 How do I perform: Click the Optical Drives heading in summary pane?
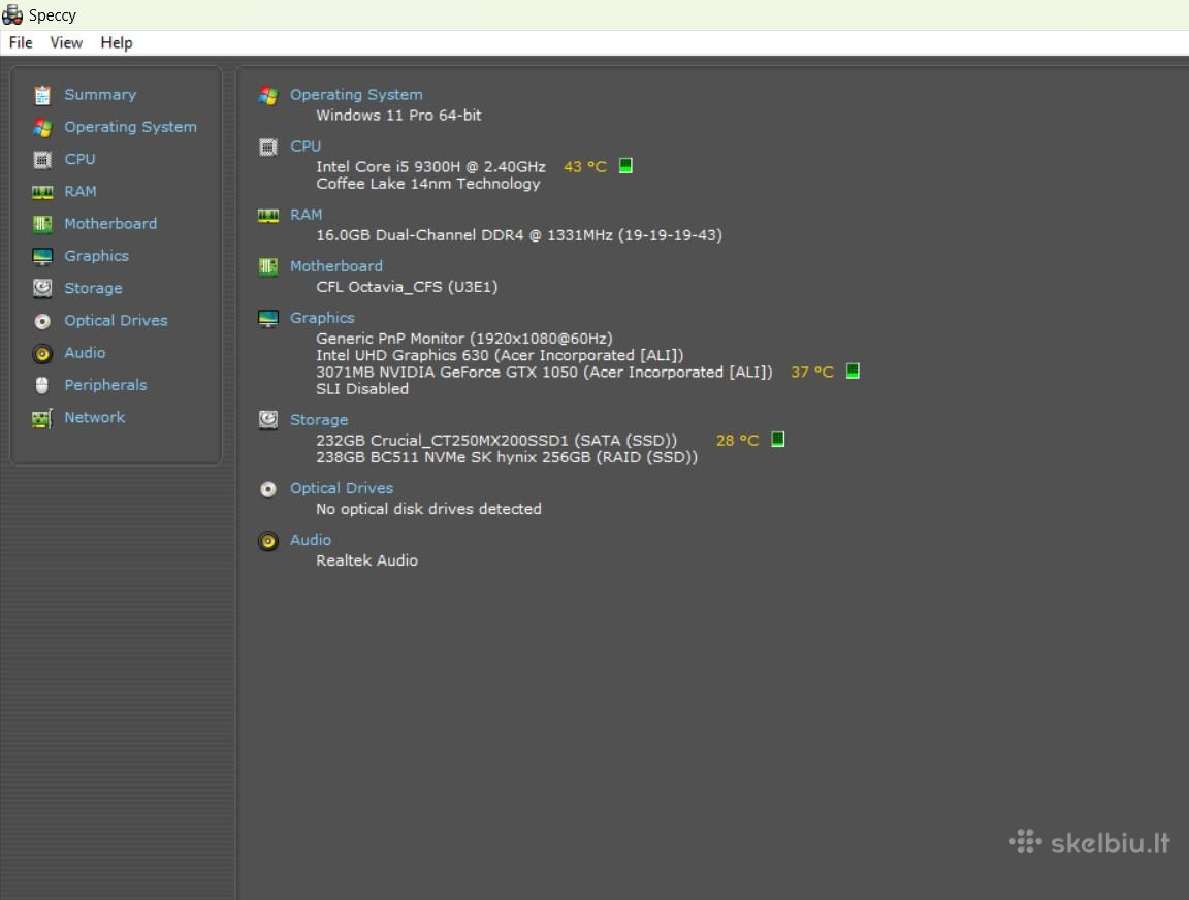tap(342, 488)
